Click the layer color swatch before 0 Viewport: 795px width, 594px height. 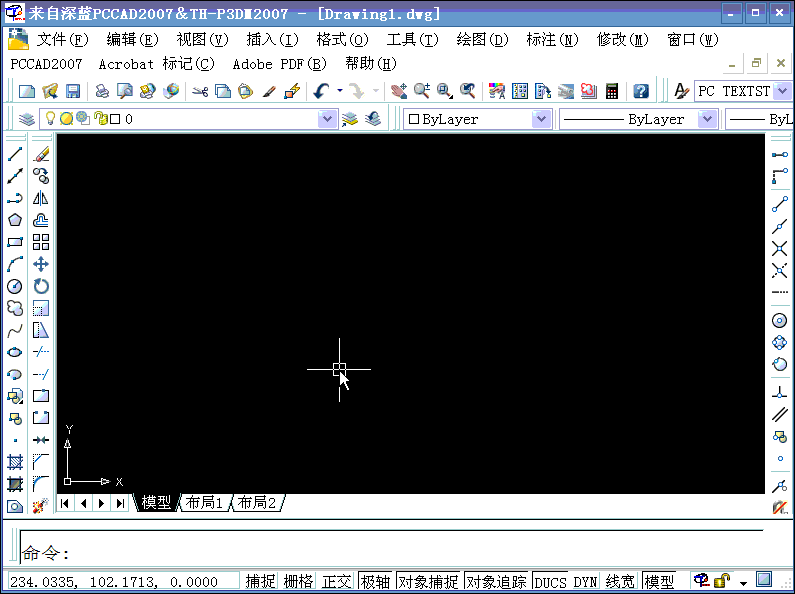pyautogui.click(x=115, y=119)
